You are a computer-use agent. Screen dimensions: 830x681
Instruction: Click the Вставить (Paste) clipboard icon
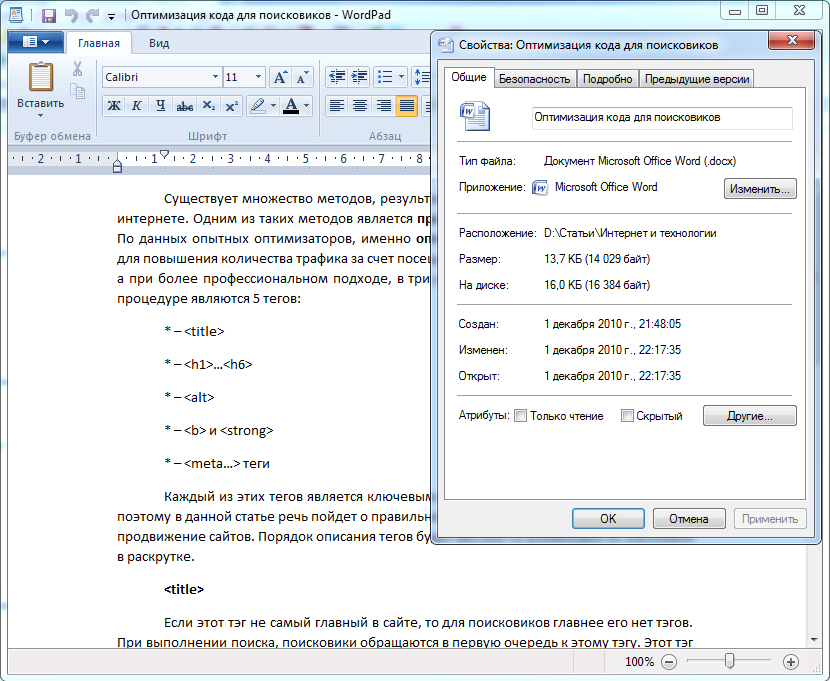[41, 78]
